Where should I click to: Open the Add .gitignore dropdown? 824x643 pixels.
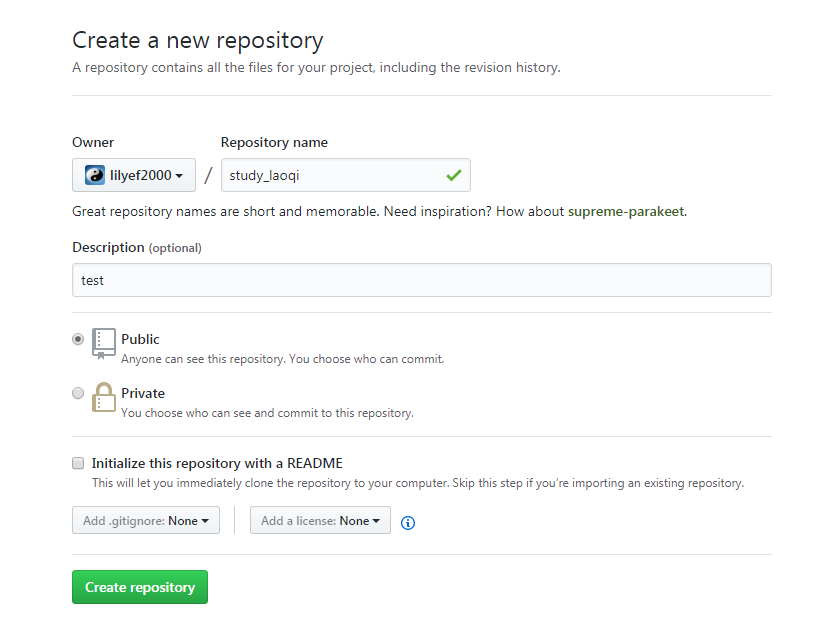(x=146, y=520)
